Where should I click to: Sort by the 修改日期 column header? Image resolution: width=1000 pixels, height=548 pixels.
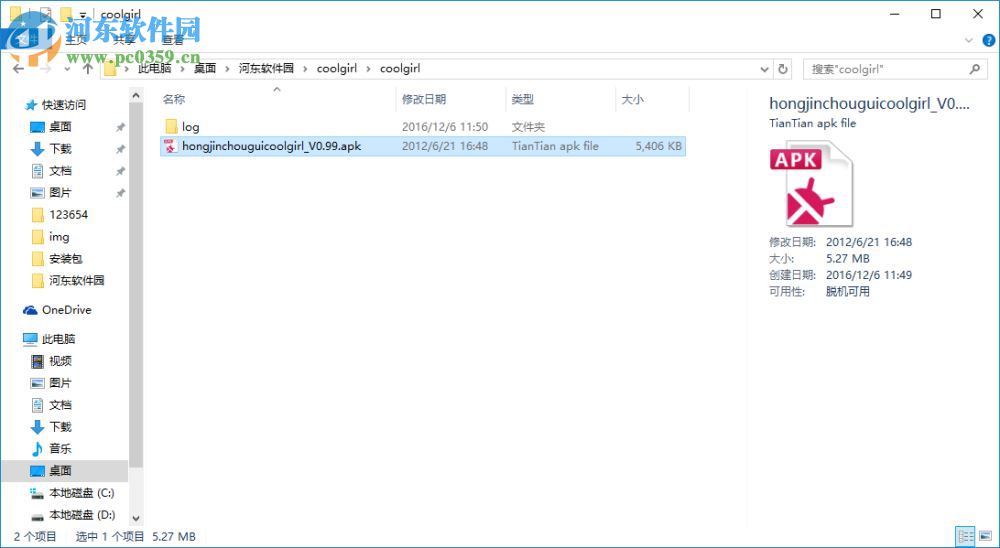point(423,100)
